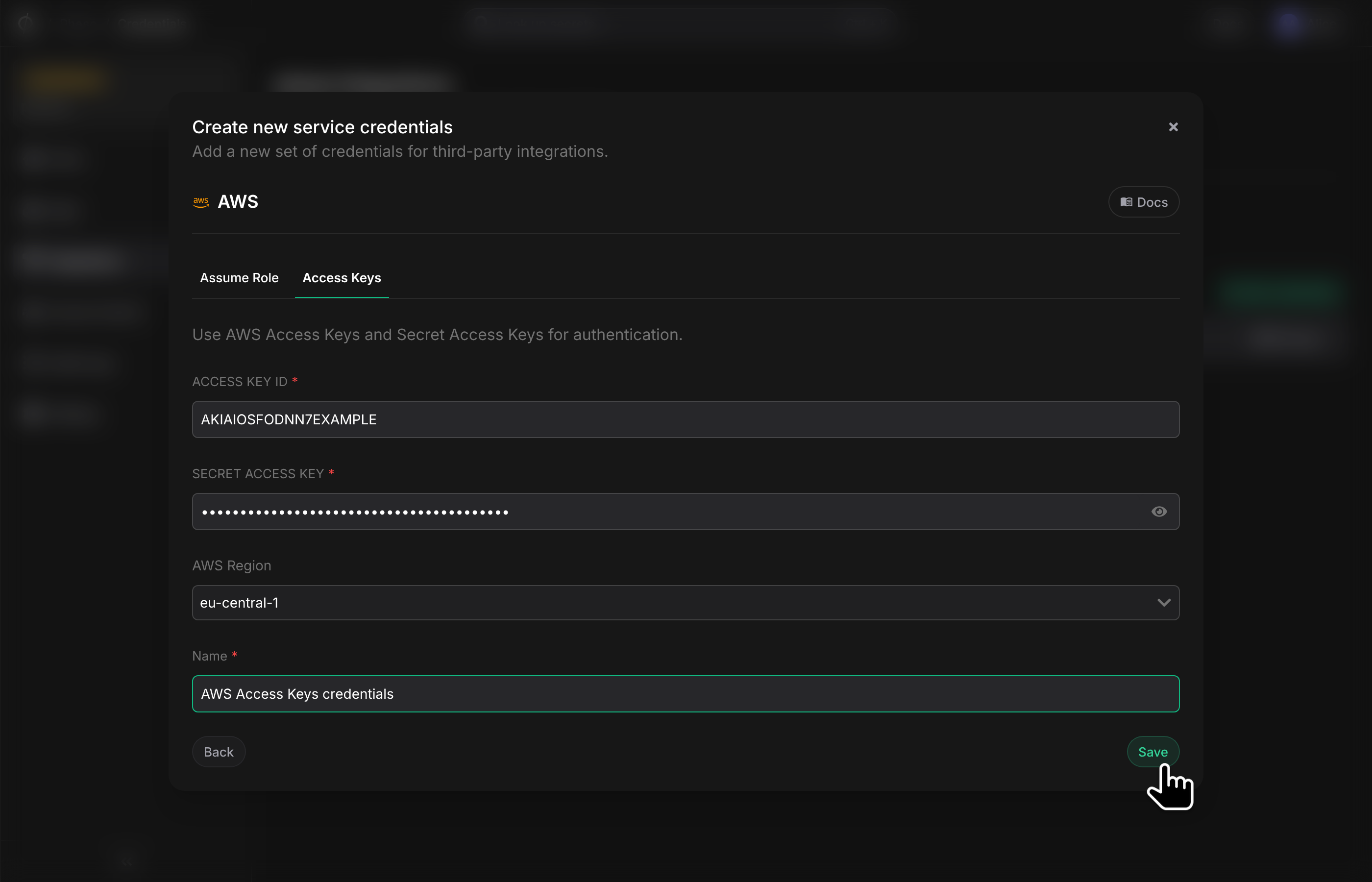Click the AWS logo icon
This screenshot has width=1372, height=882.
click(x=201, y=202)
